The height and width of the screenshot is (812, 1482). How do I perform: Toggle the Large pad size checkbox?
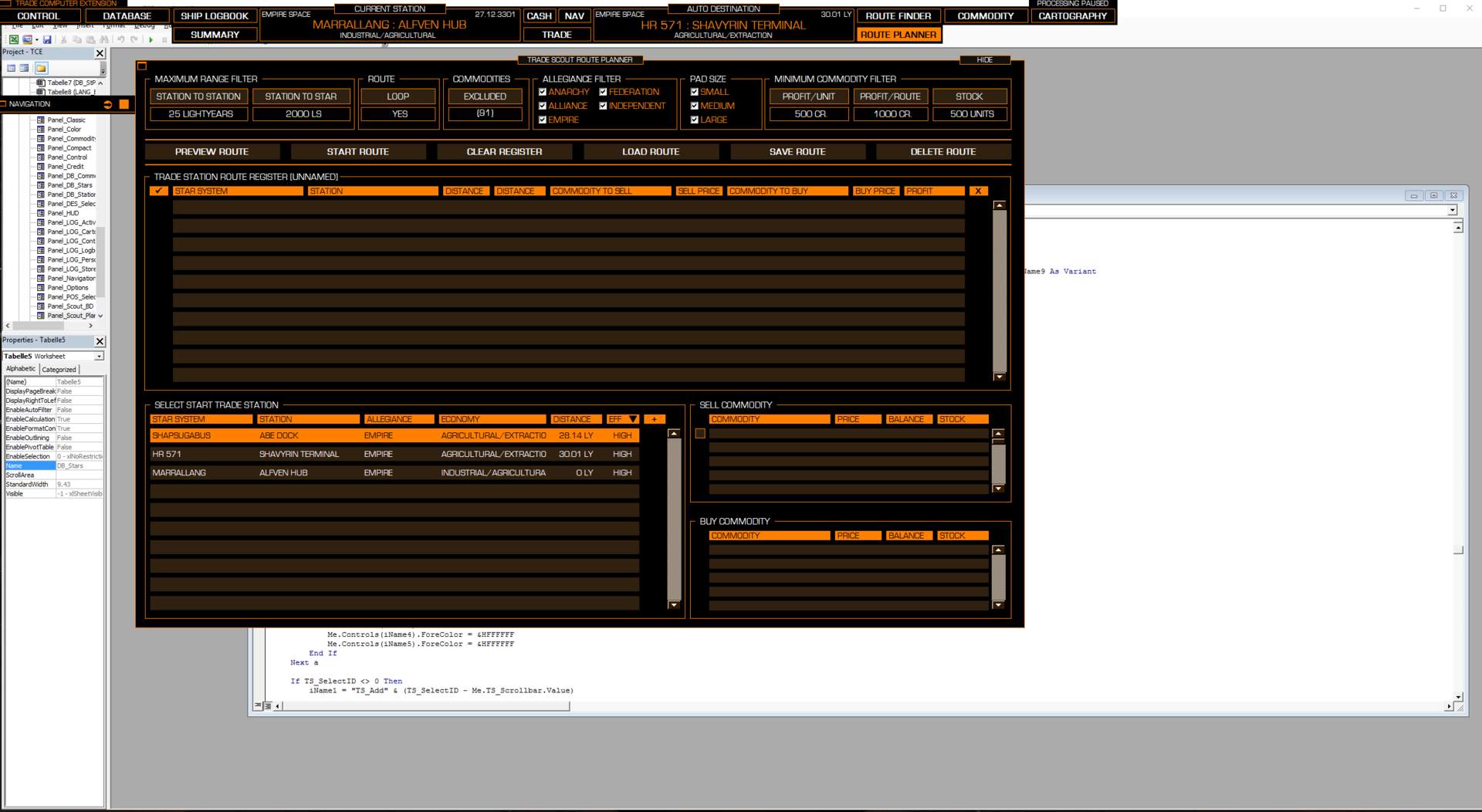(695, 120)
